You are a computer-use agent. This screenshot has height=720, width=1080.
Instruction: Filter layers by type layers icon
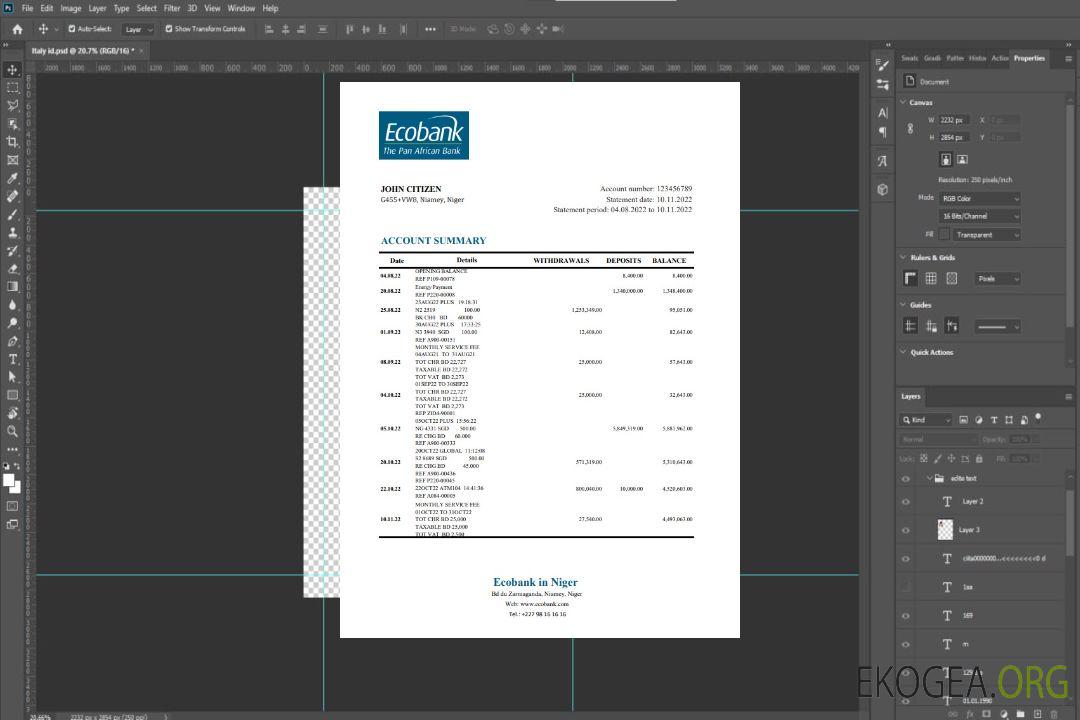pos(994,420)
